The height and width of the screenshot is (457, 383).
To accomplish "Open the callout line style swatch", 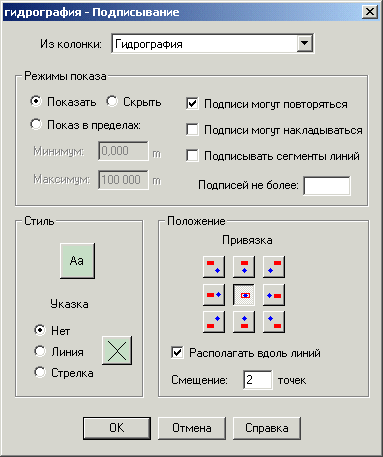I will pos(117,350).
